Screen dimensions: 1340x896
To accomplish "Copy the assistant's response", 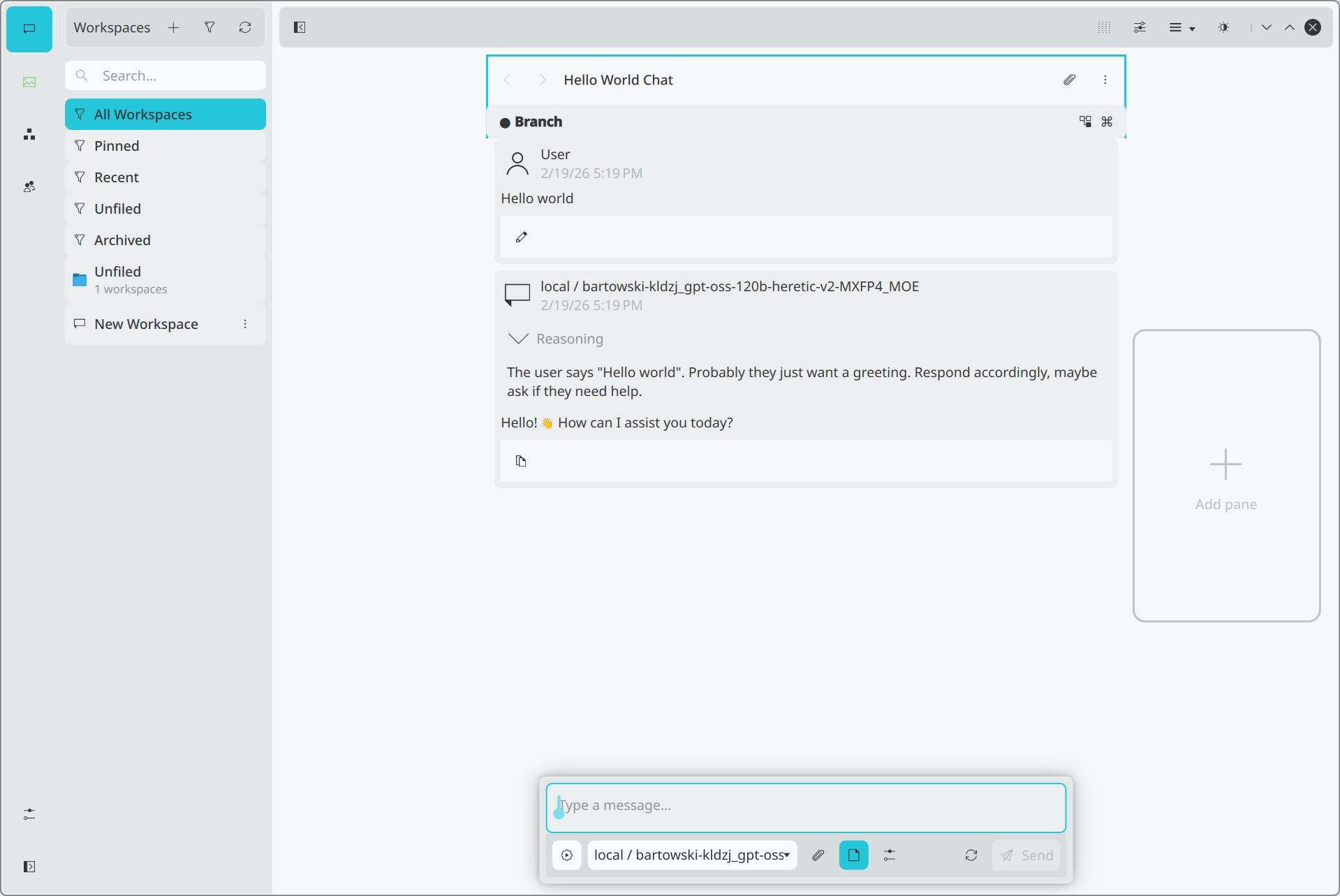I will (x=521, y=461).
